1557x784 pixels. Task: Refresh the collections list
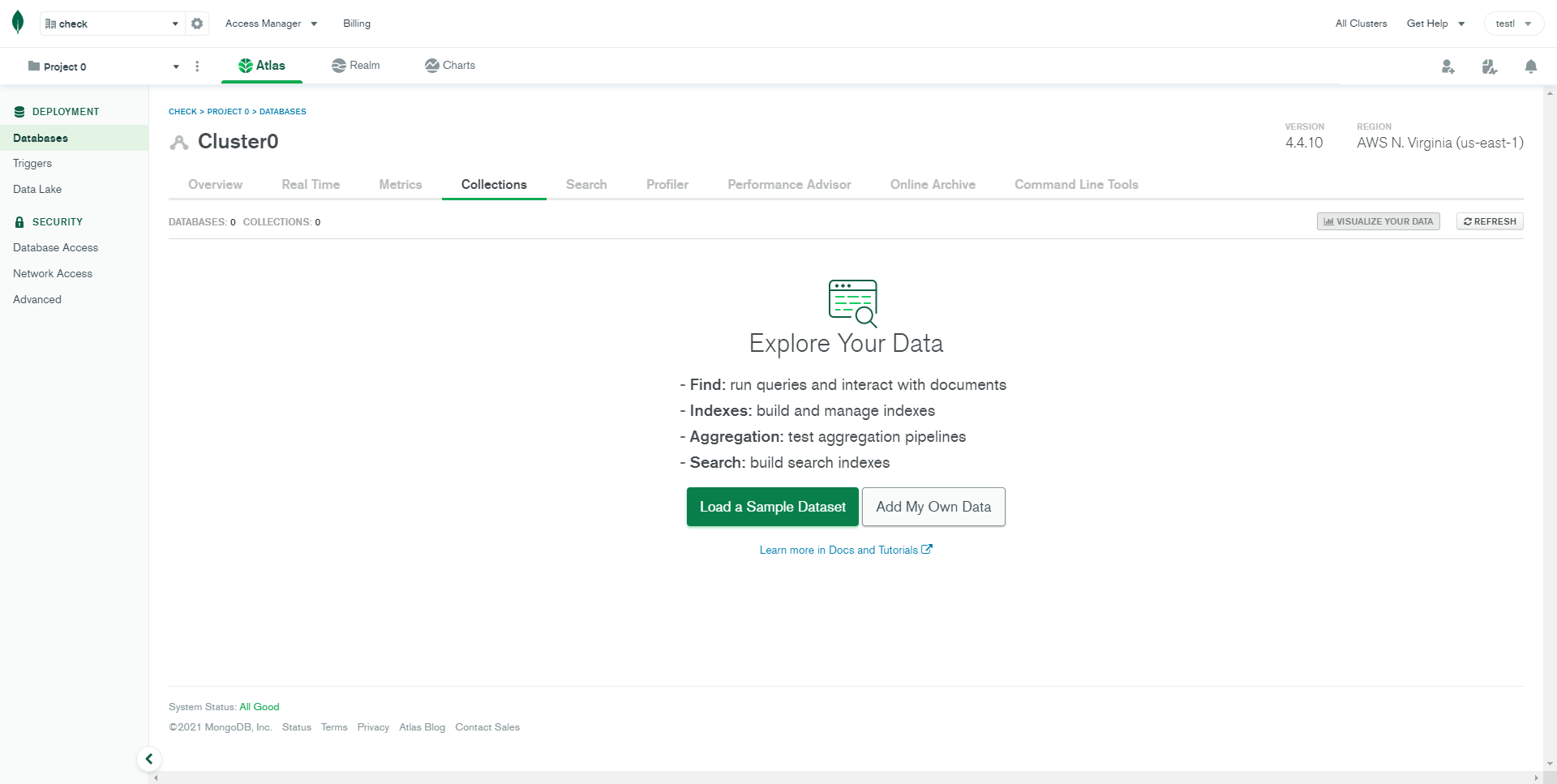[1490, 221]
